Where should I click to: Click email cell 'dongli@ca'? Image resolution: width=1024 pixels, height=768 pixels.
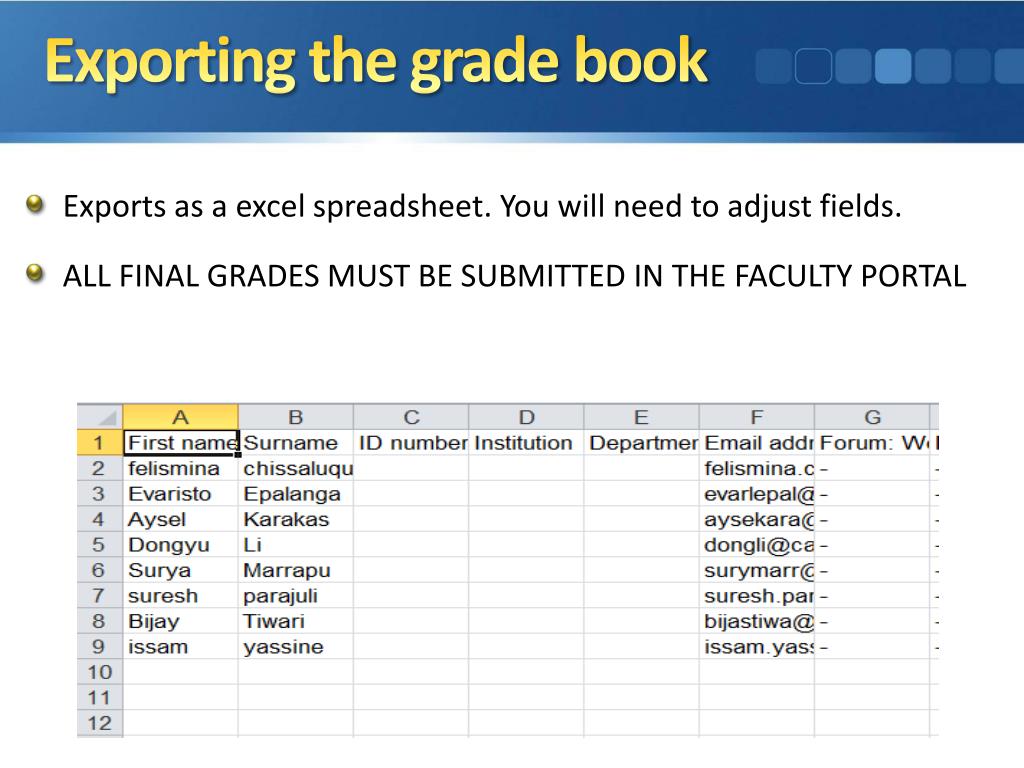tap(757, 545)
